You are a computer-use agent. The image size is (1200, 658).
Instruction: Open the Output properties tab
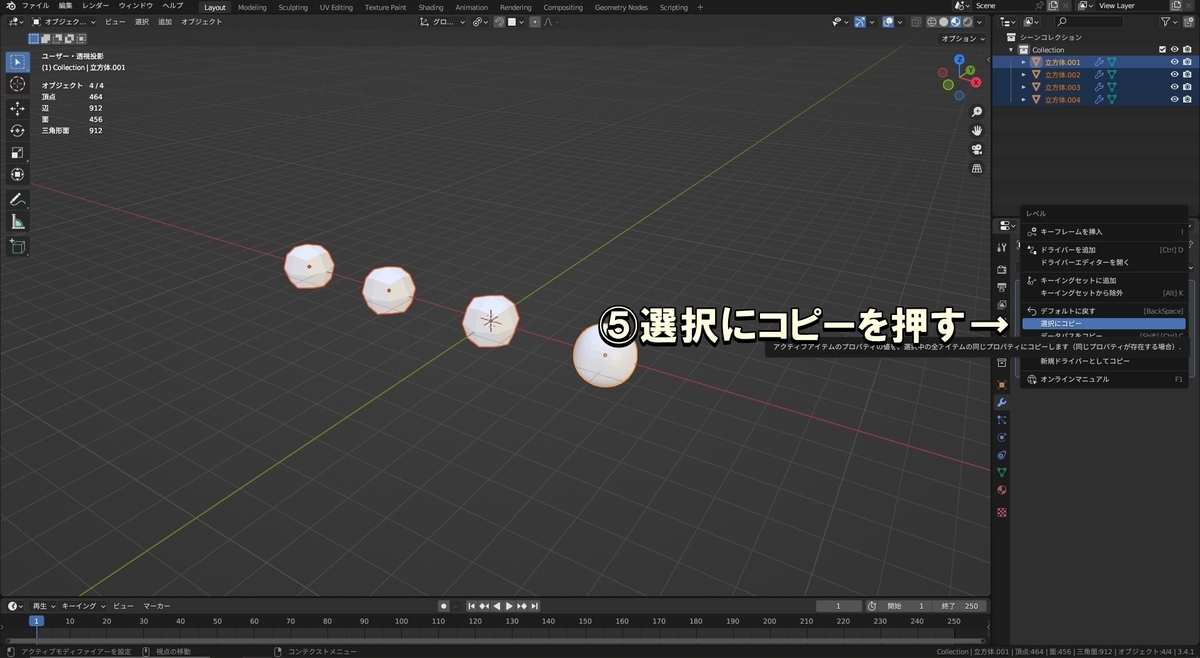pyautogui.click(x=1001, y=287)
